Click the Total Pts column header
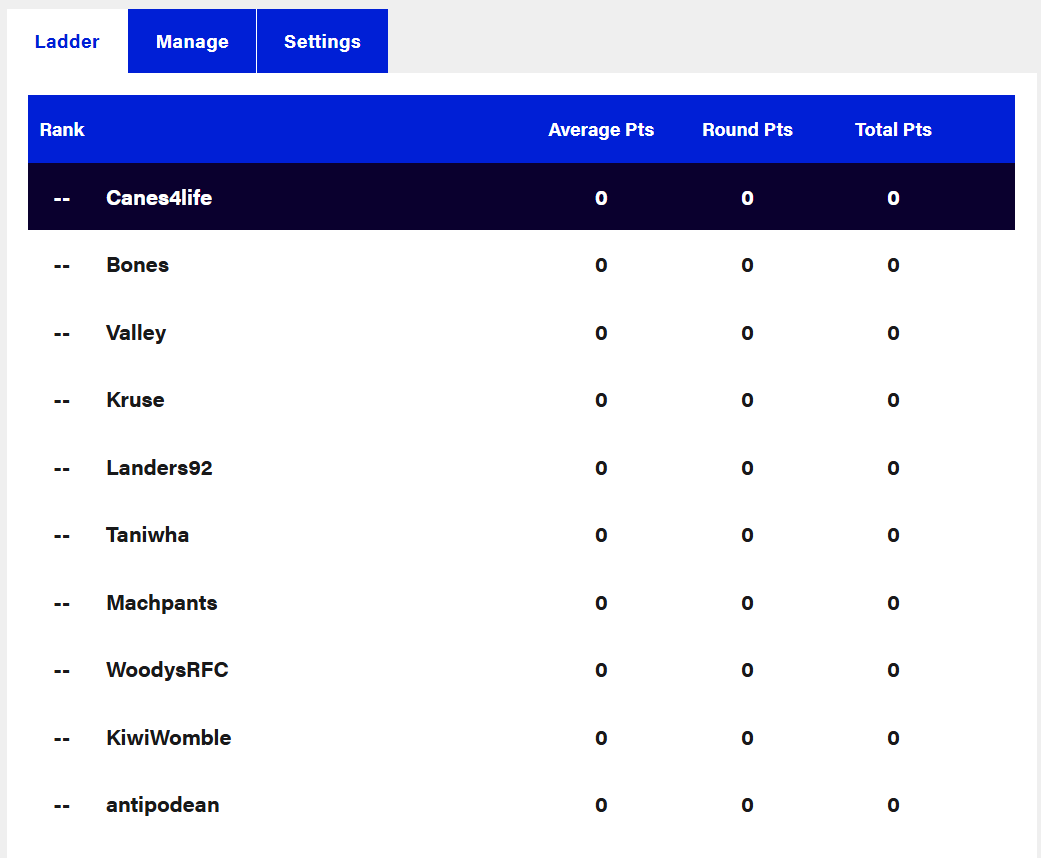 coord(893,130)
